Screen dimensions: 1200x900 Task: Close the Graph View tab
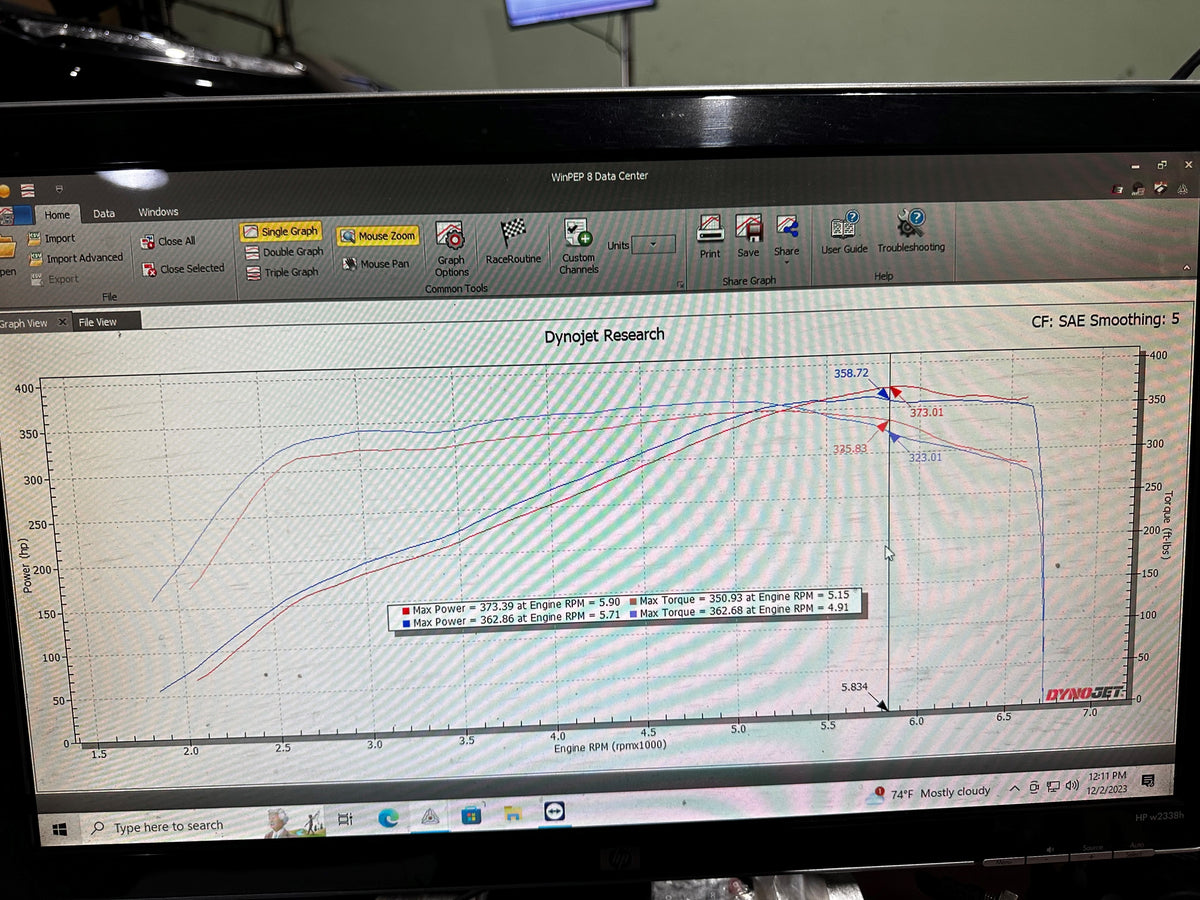click(x=62, y=322)
